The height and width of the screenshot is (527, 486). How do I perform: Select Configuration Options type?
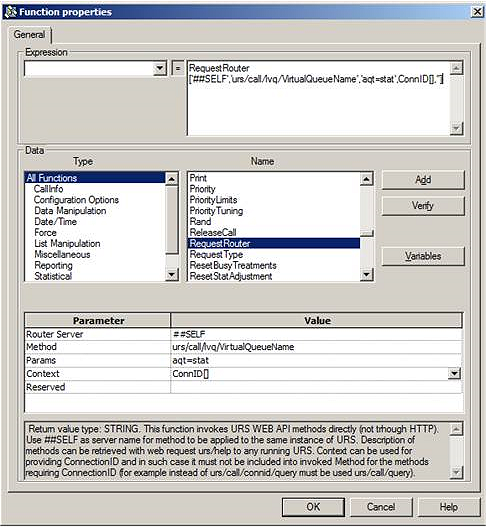point(76,200)
